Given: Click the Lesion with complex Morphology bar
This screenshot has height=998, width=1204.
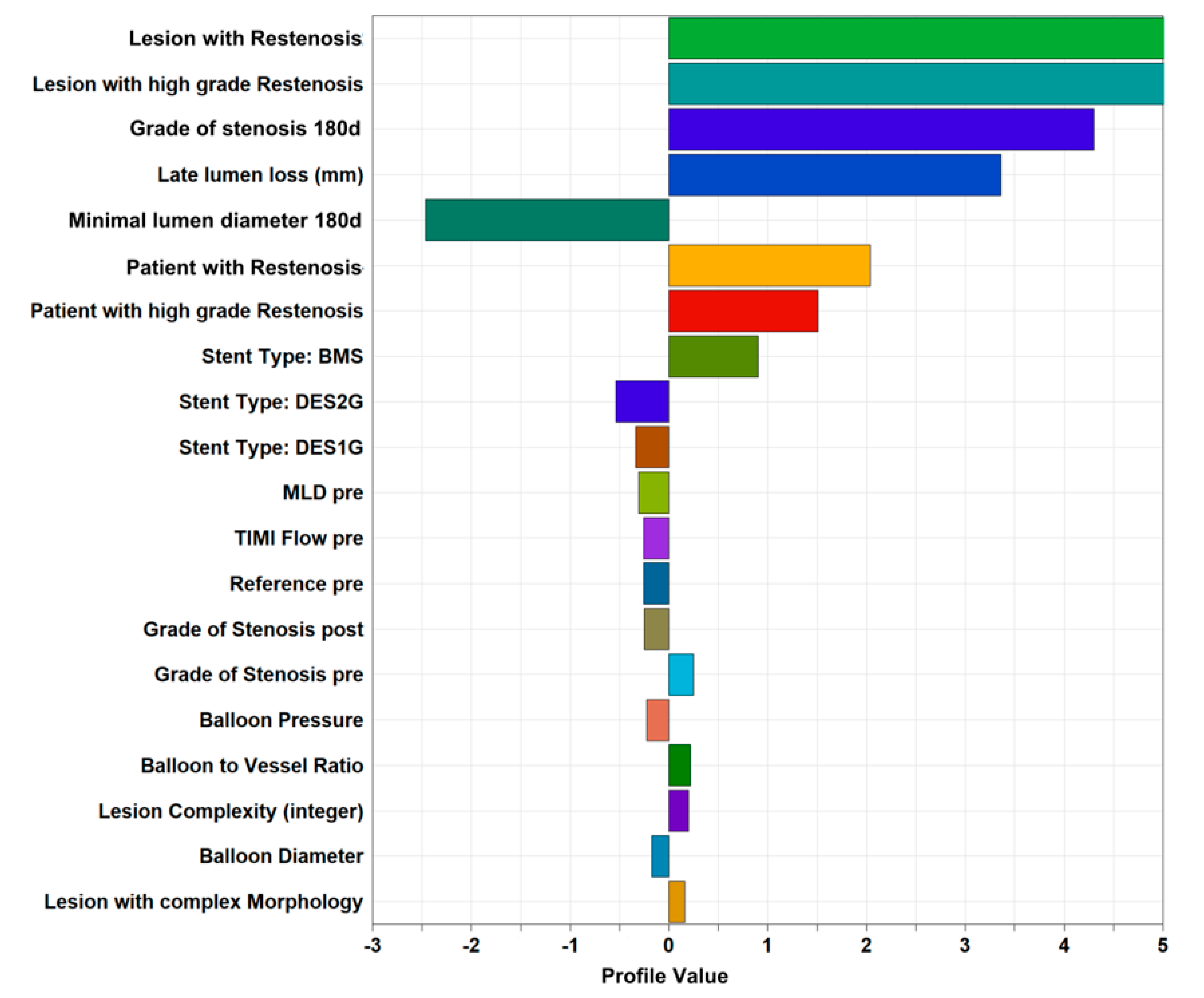Looking at the screenshot, I should point(676,901).
